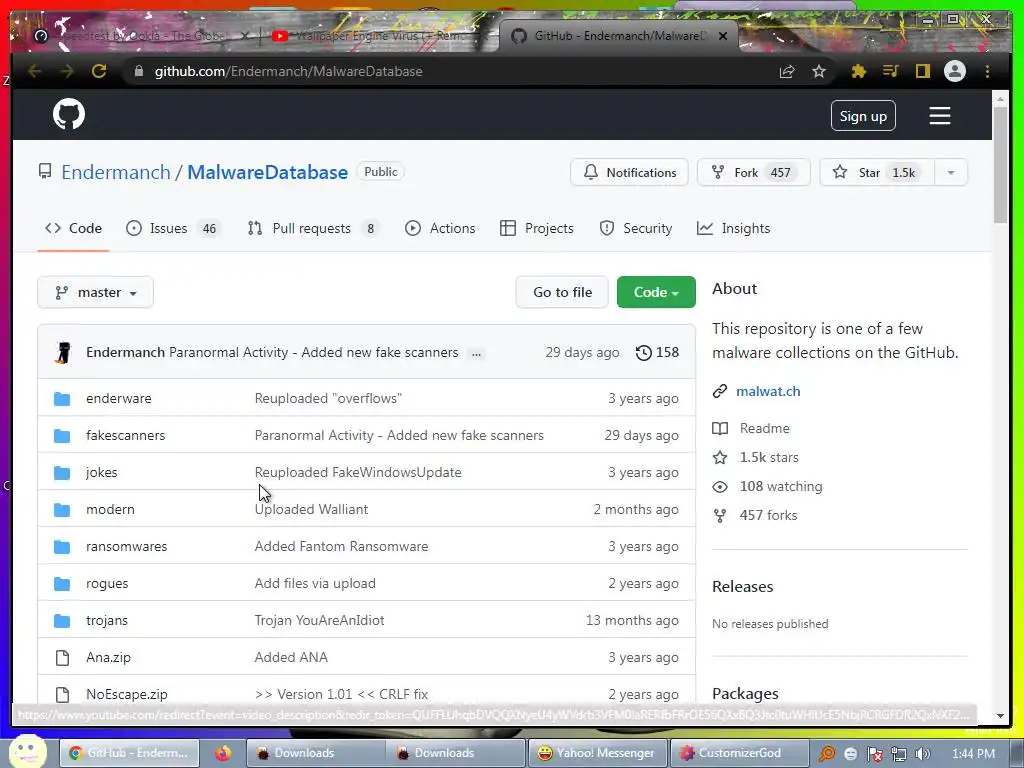The image size is (1024, 768).
Task: Go back with the browser back arrow
Action: (35, 71)
